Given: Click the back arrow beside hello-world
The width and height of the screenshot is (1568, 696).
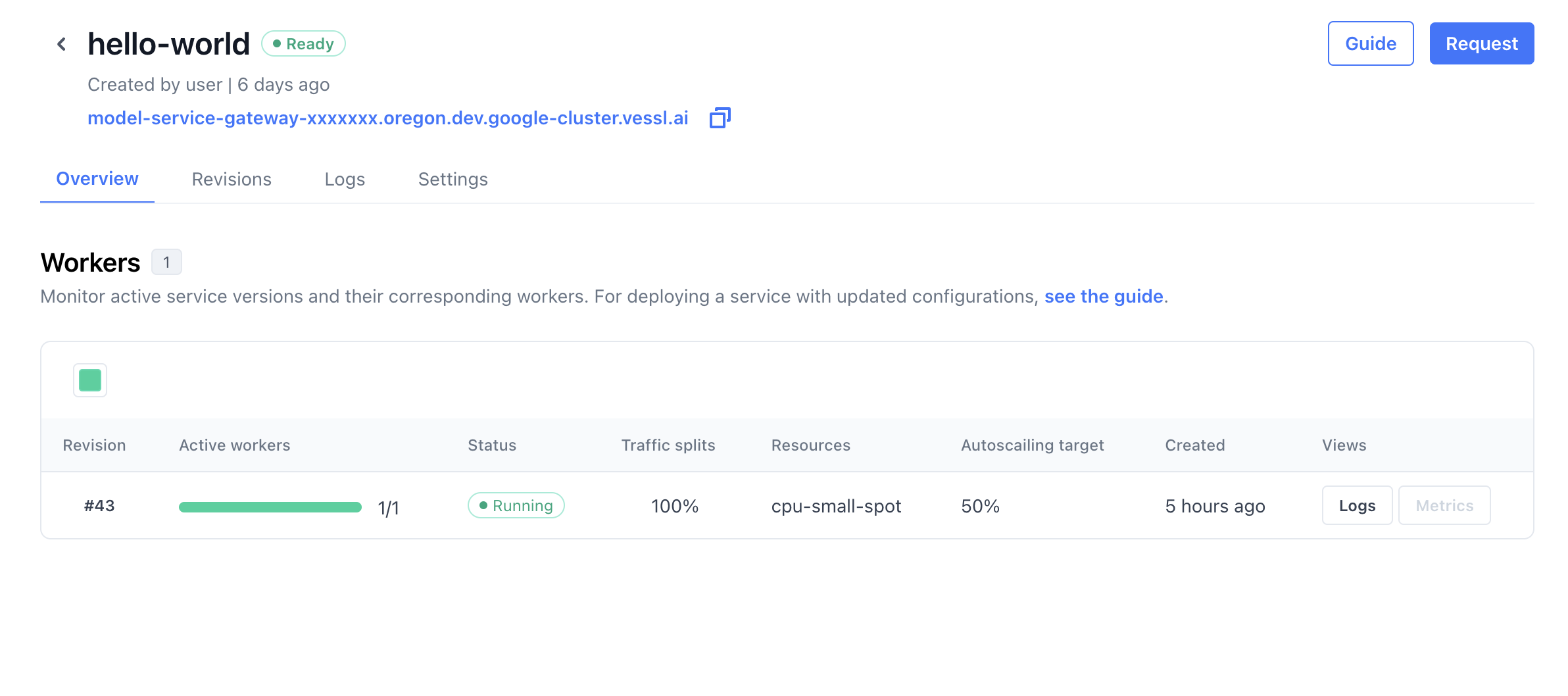Looking at the screenshot, I should [x=62, y=44].
